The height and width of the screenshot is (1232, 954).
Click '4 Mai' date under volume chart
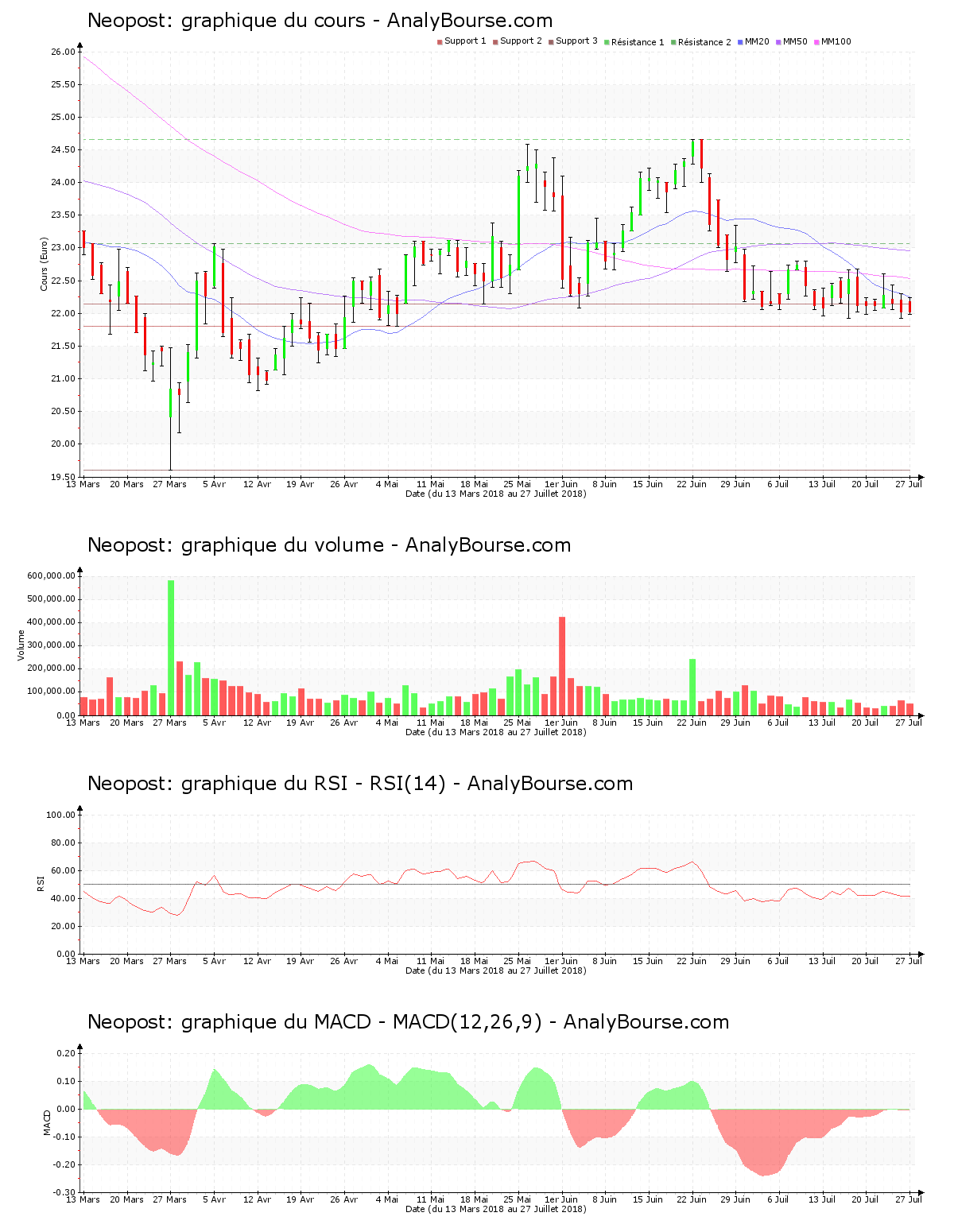click(387, 723)
